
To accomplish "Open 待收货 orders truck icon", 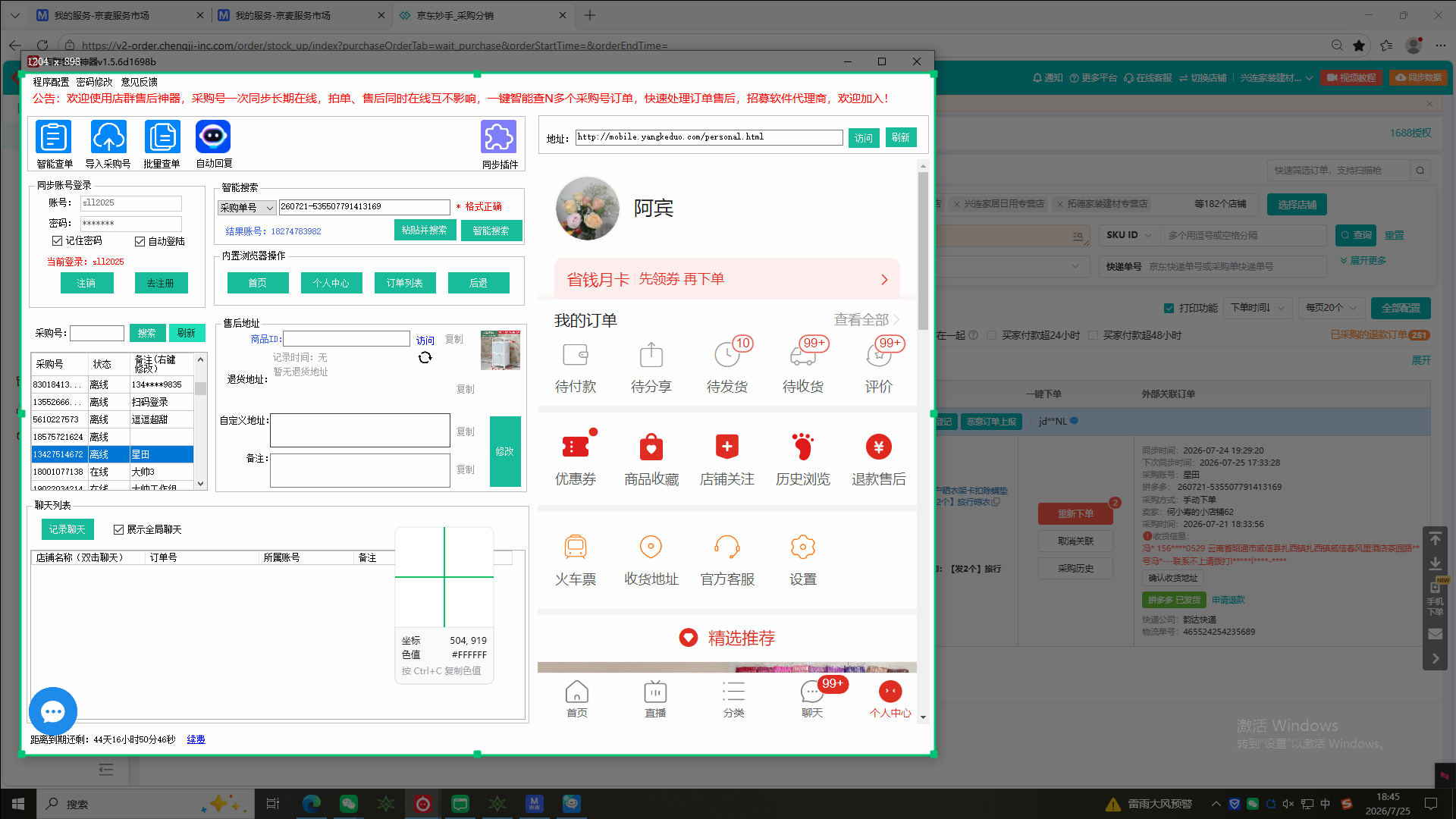I will tap(803, 354).
